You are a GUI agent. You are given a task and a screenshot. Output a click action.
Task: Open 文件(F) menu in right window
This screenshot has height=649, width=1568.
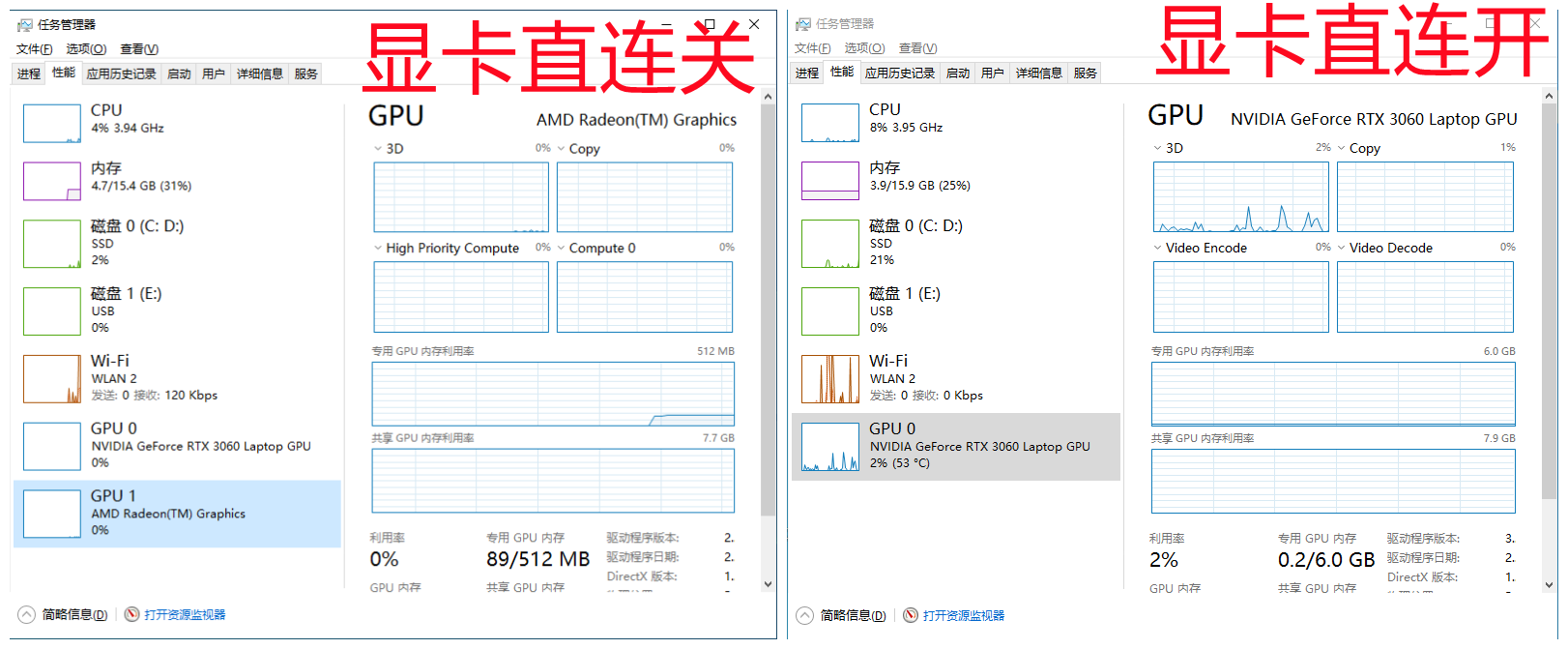pyautogui.click(x=812, y=47)
